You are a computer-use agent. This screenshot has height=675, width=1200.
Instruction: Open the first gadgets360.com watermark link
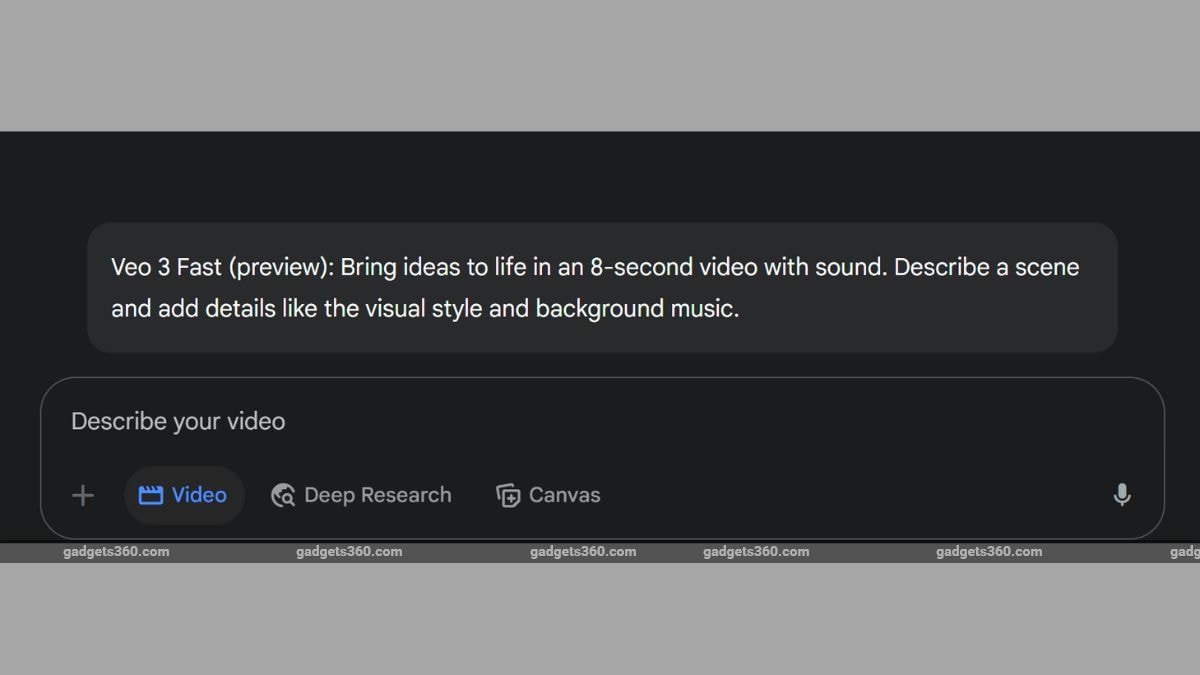point(116,552)
